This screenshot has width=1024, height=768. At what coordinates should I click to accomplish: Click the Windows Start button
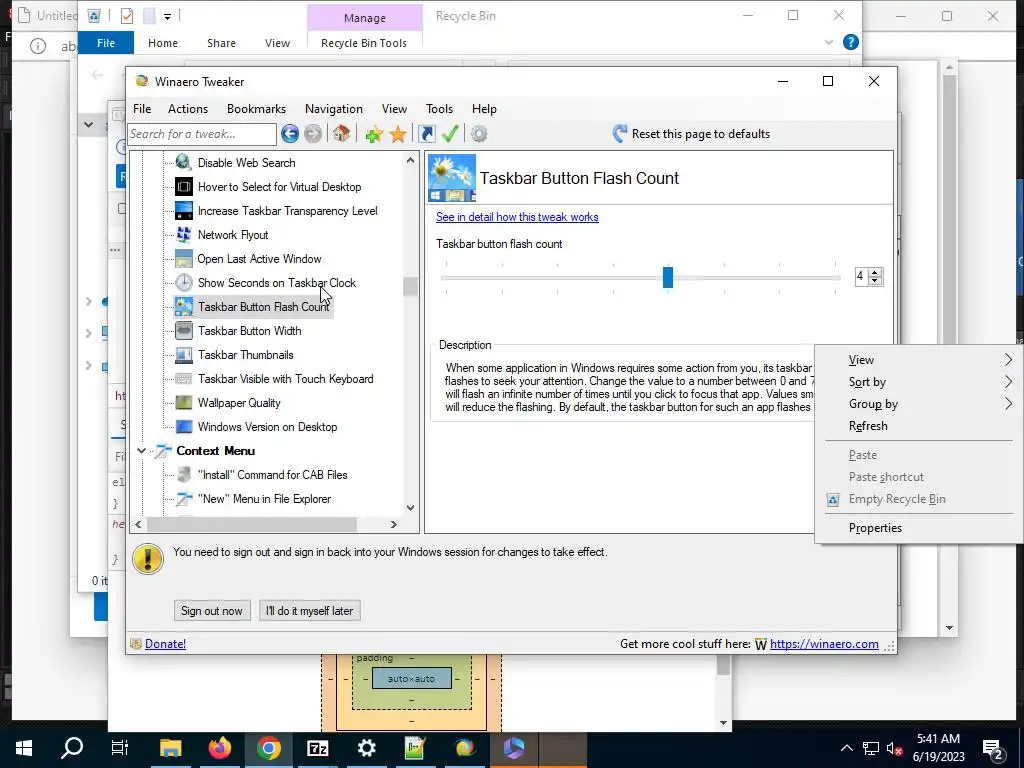[x=24, y=748]
